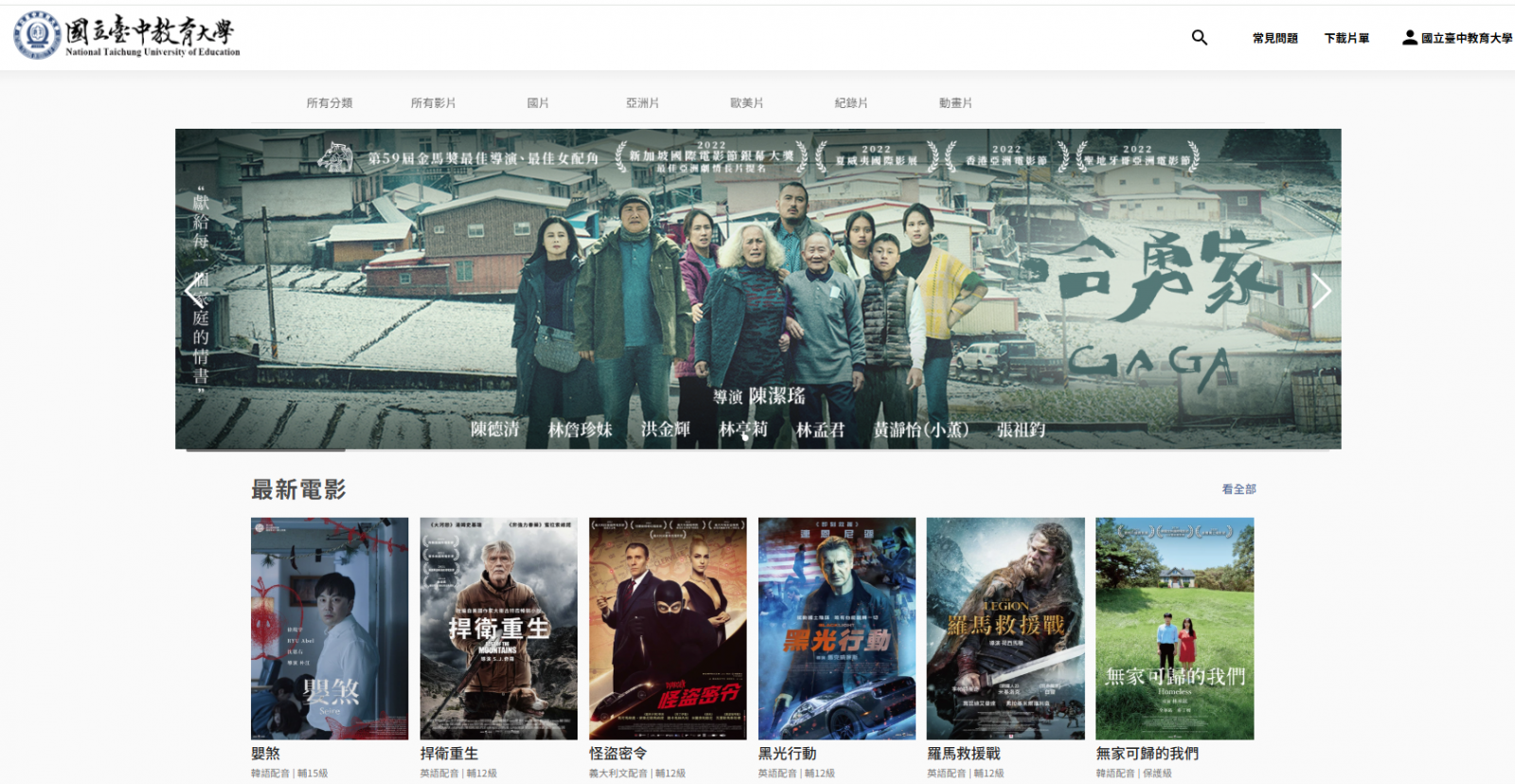Open 下載片單 download list link
This screenshot has width=1515, height=784.
coord(1346,39)
